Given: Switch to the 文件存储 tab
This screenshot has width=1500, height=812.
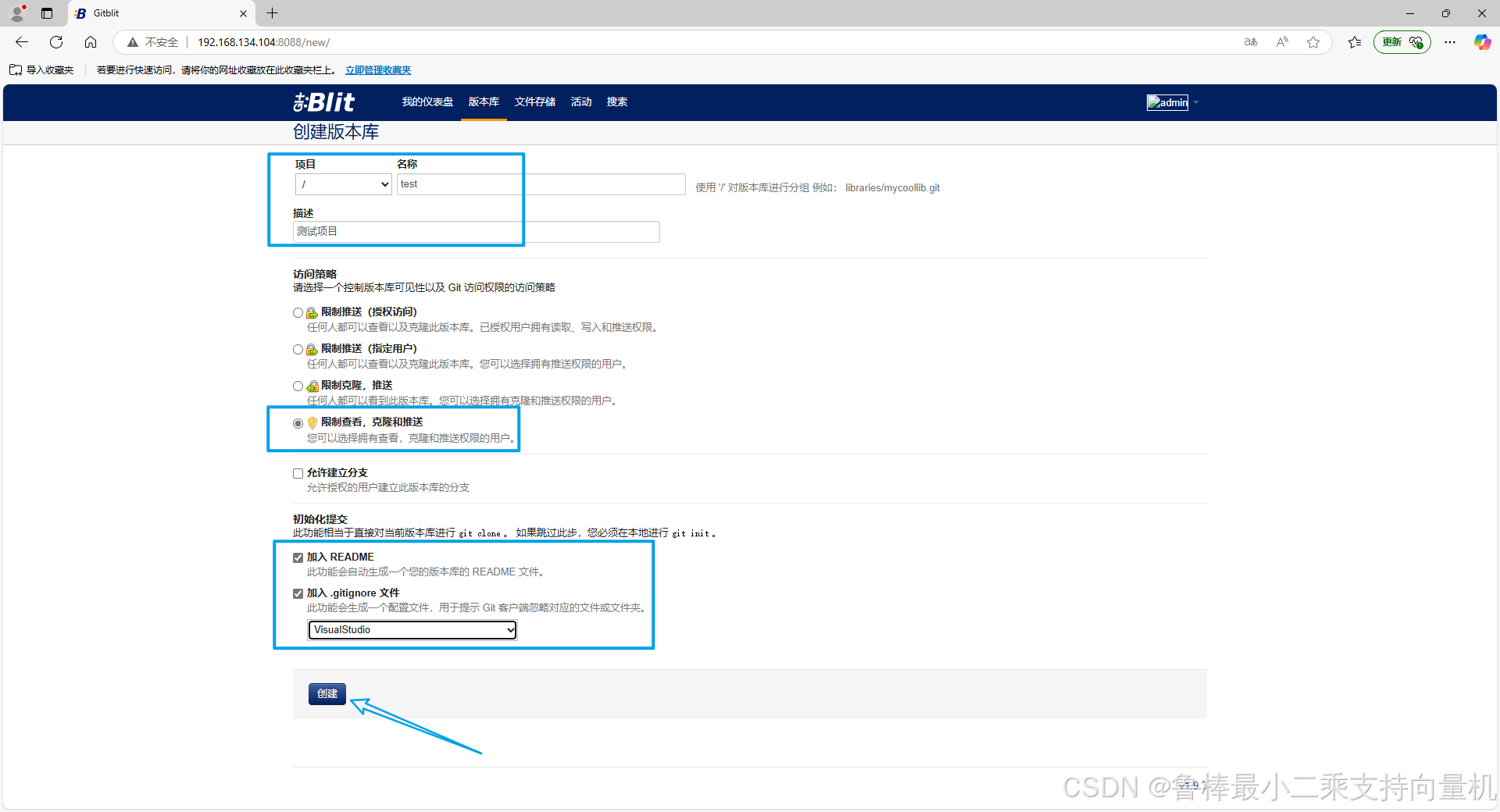Looking at the screenshot, I should pyautogui.click(x=535, y=101).
